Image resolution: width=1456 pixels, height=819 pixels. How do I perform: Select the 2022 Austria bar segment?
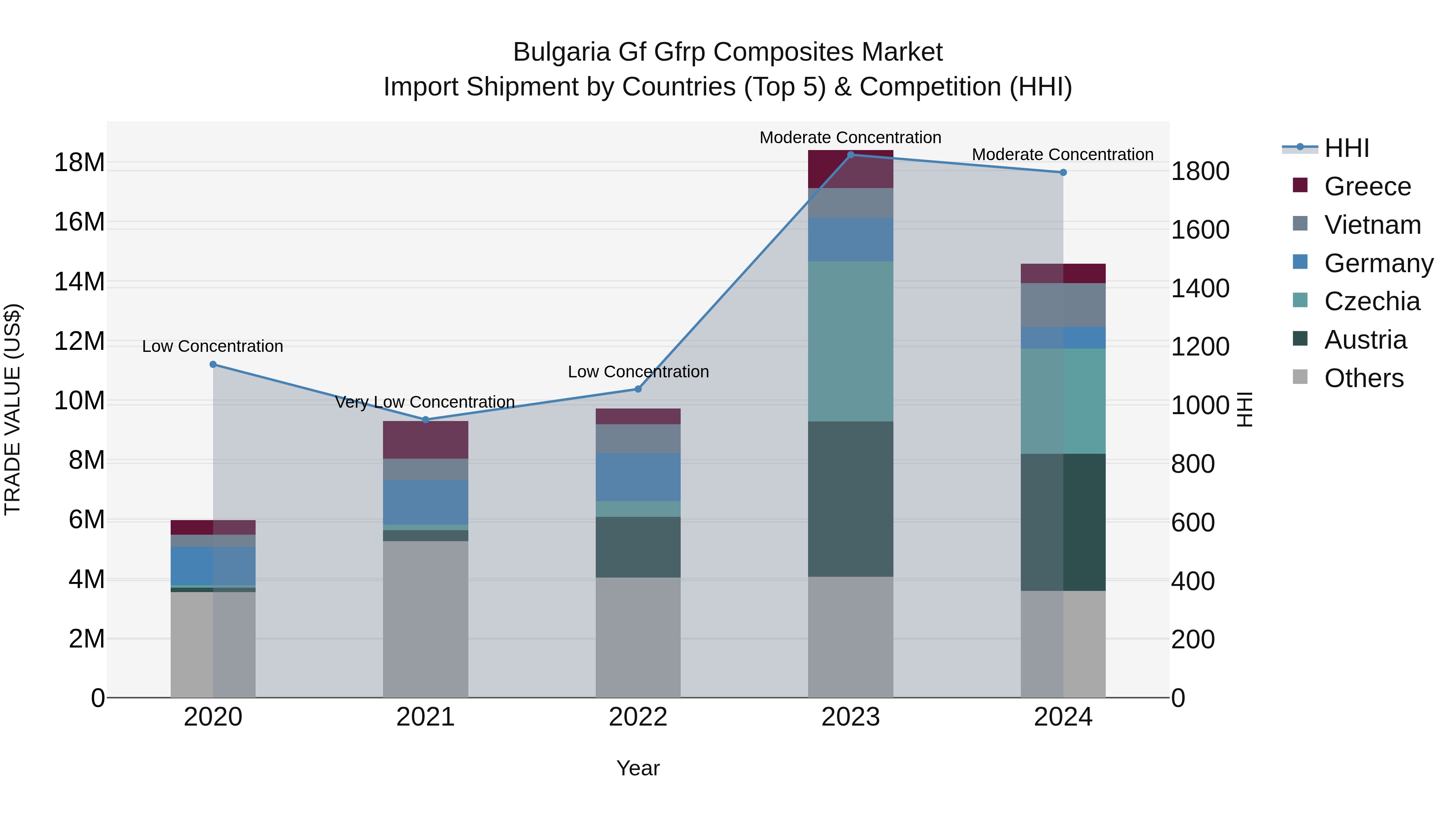[x=638, y=547]
